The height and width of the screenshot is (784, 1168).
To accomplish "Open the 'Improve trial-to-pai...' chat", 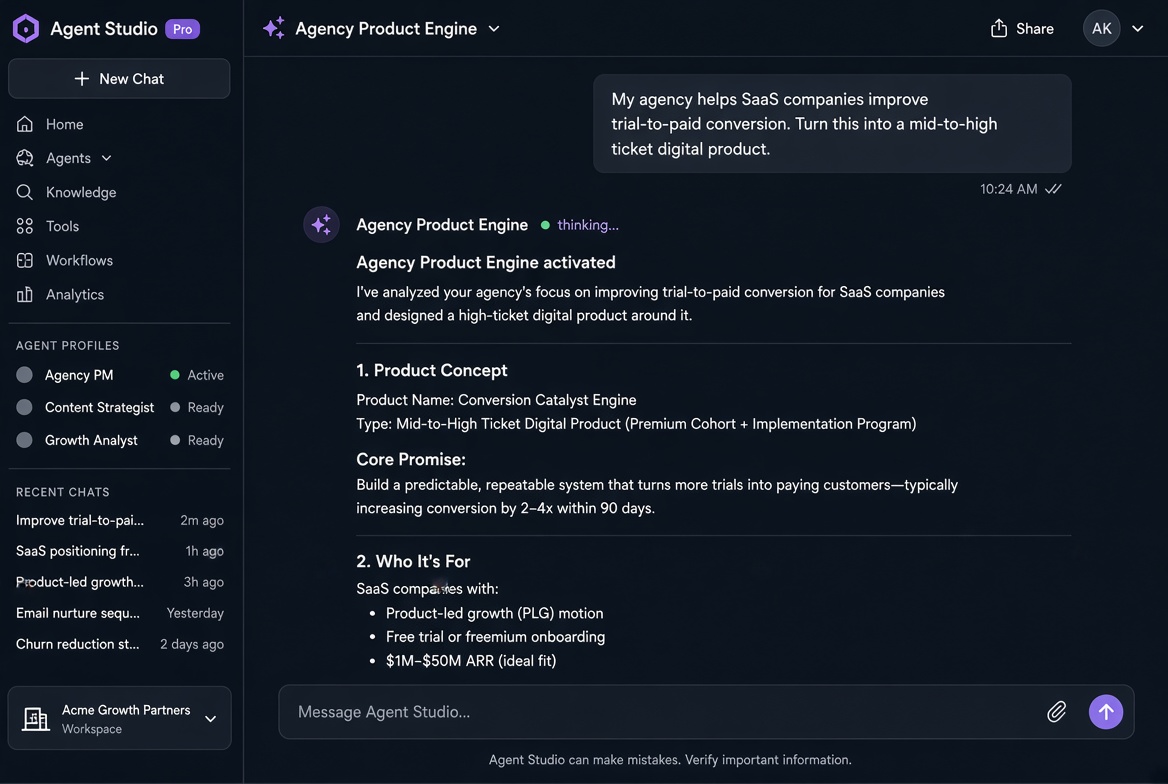I will (x=119, y=520).
